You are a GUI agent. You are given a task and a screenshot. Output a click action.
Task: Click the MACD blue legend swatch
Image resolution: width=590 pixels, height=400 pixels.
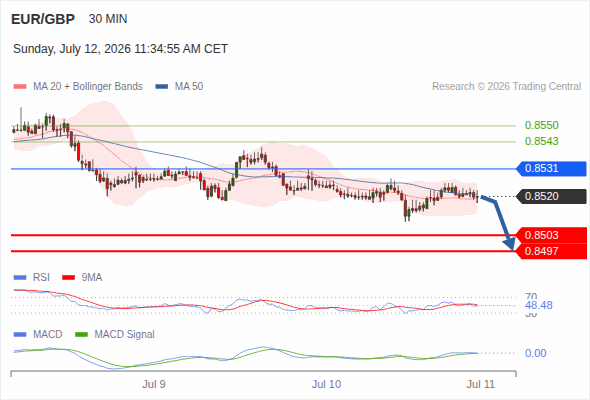[20, 335]
